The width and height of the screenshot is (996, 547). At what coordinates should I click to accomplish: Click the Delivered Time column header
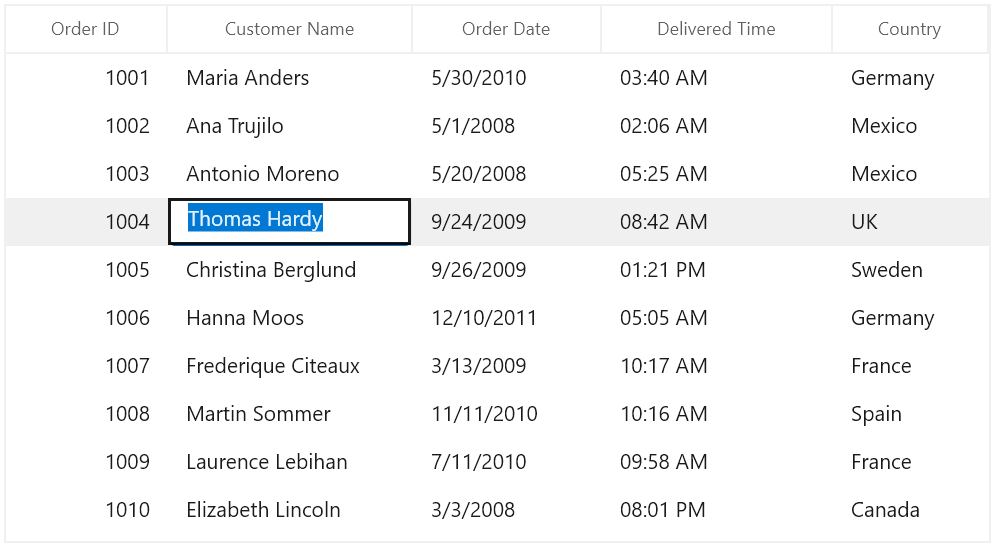(716, 29)
